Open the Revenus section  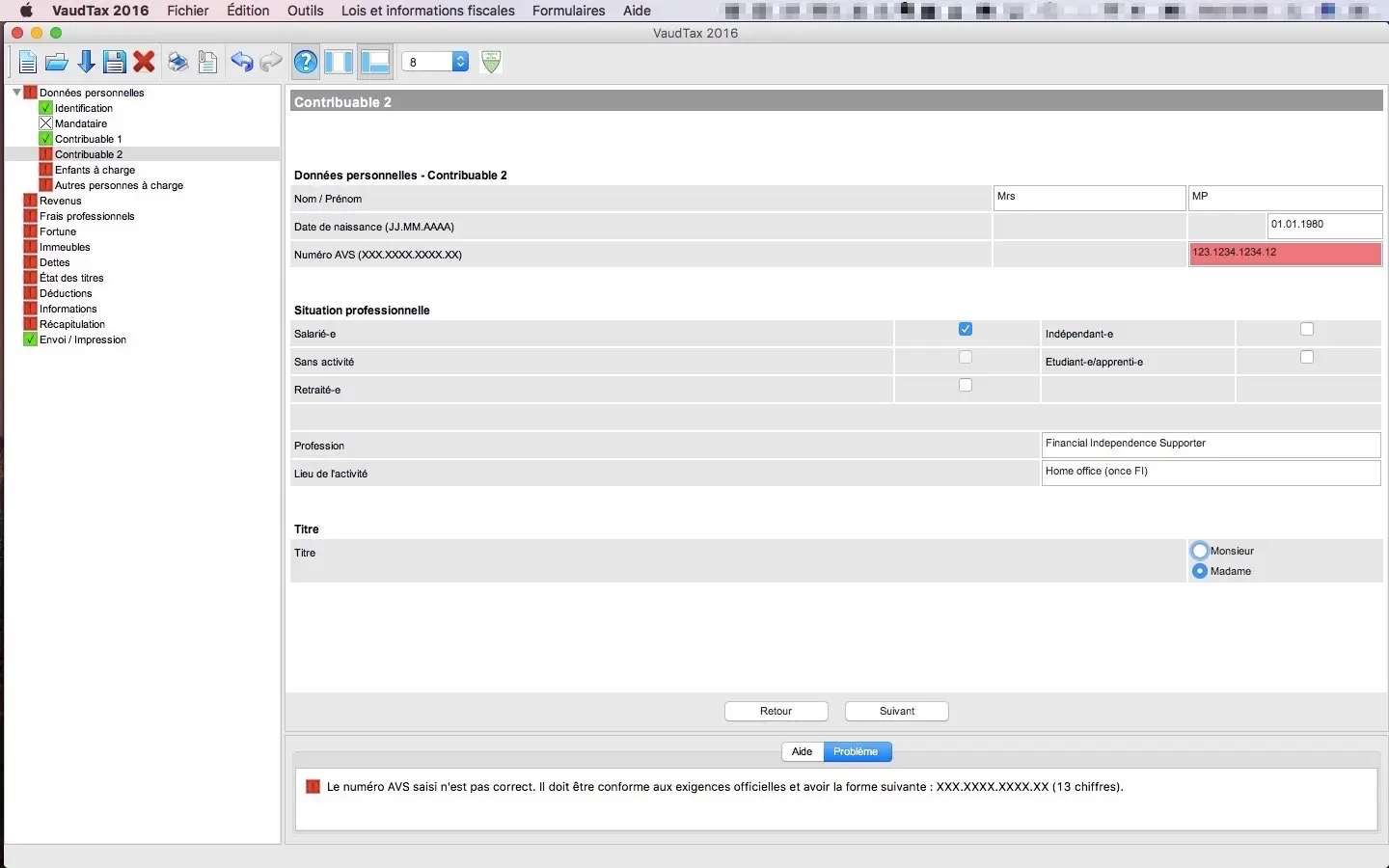(60, 201)
